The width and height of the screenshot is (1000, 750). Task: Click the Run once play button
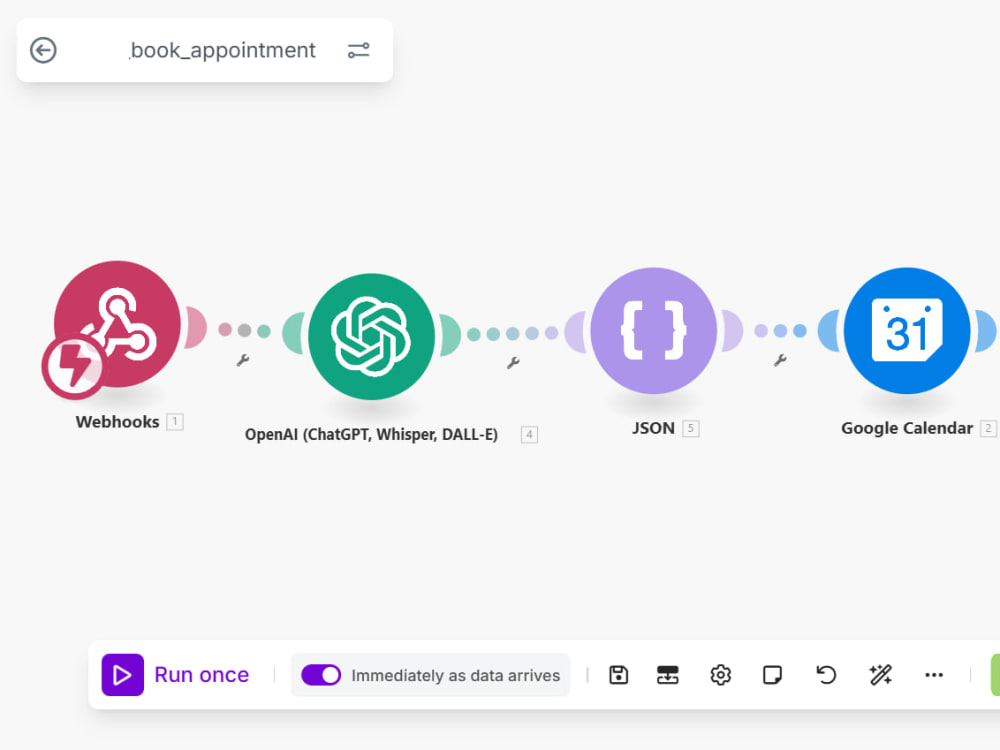[x=122, y=675]
